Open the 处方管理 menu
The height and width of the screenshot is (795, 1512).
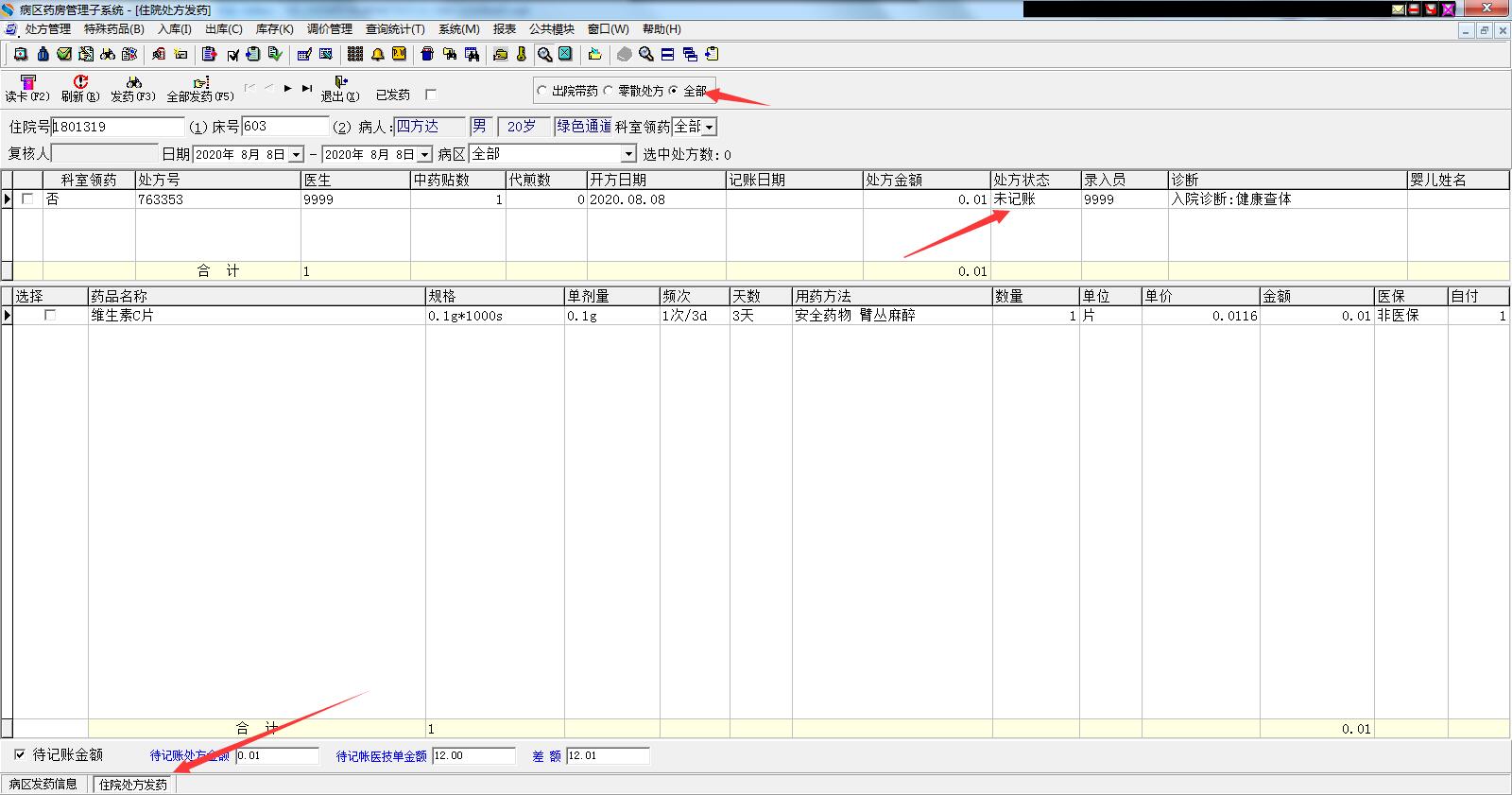point(47,29)
